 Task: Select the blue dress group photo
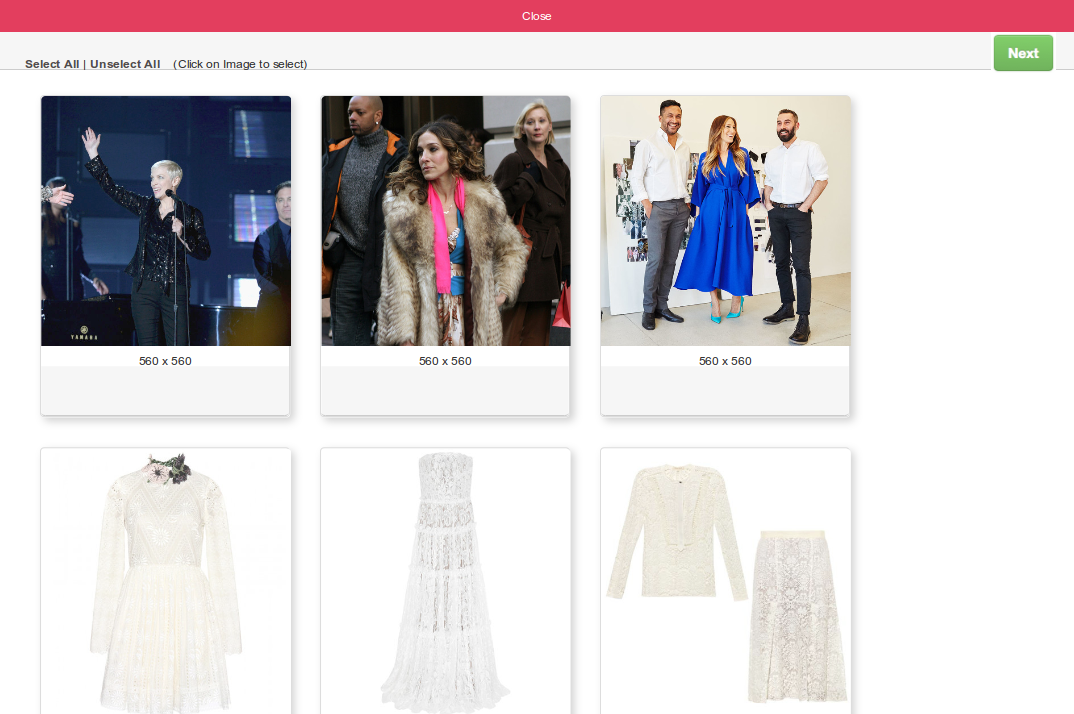[725, 221]
